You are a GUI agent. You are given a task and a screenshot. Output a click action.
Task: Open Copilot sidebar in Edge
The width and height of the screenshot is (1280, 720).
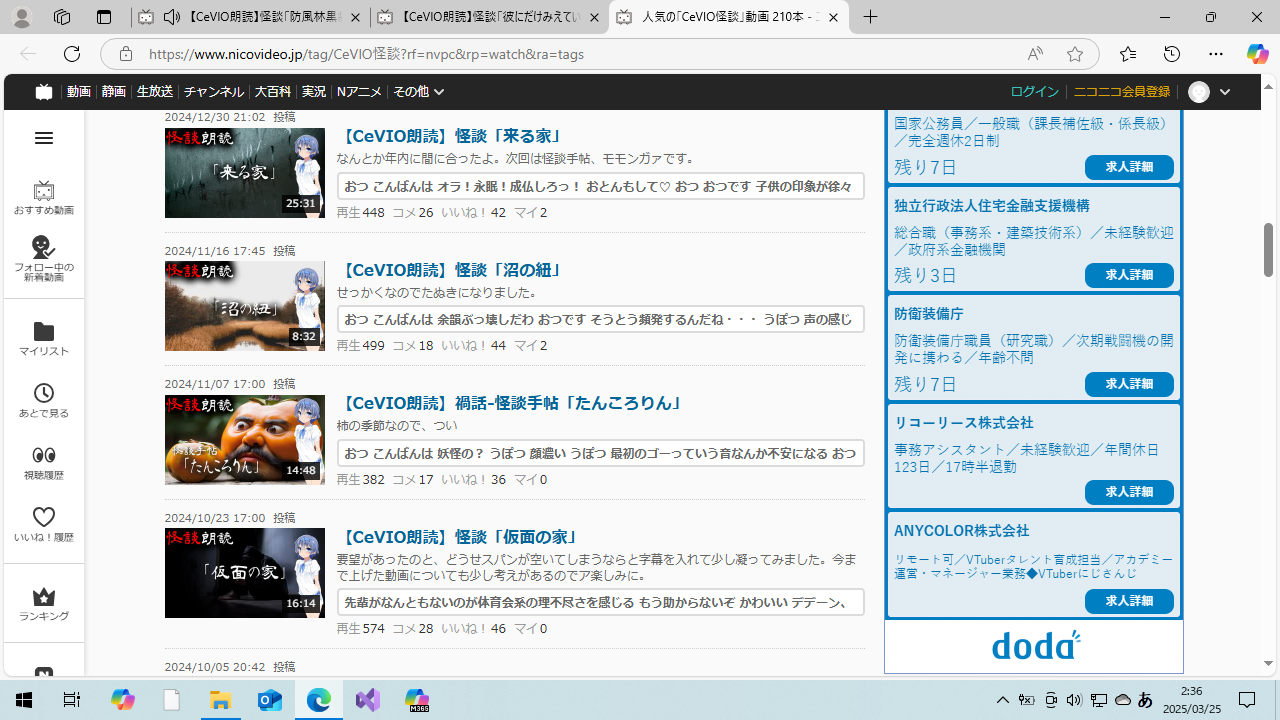tap(1257, 54)
